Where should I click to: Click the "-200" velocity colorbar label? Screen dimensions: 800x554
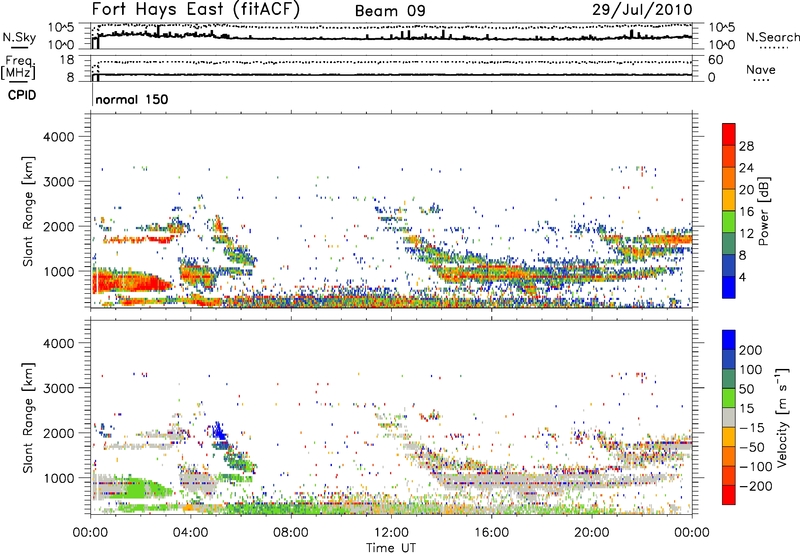[756, 486]
